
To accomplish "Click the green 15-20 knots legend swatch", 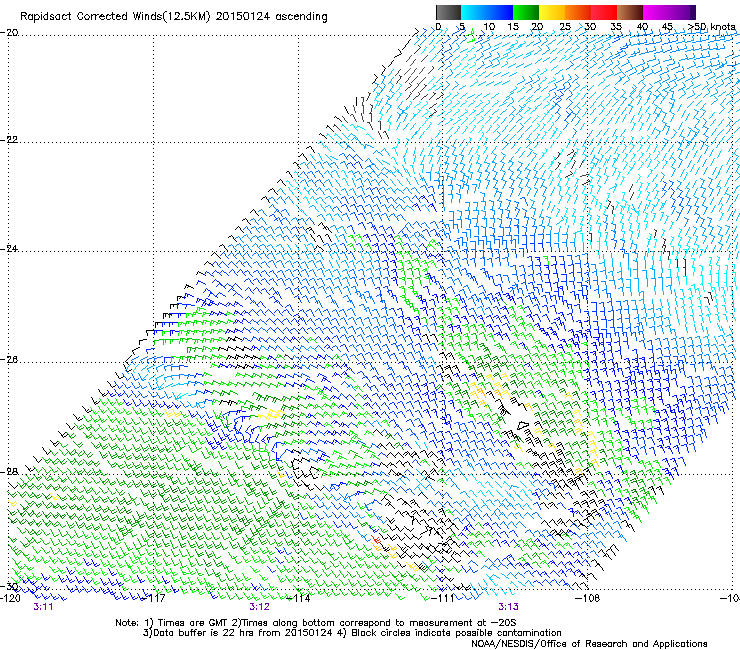I will tap(526, 12).
